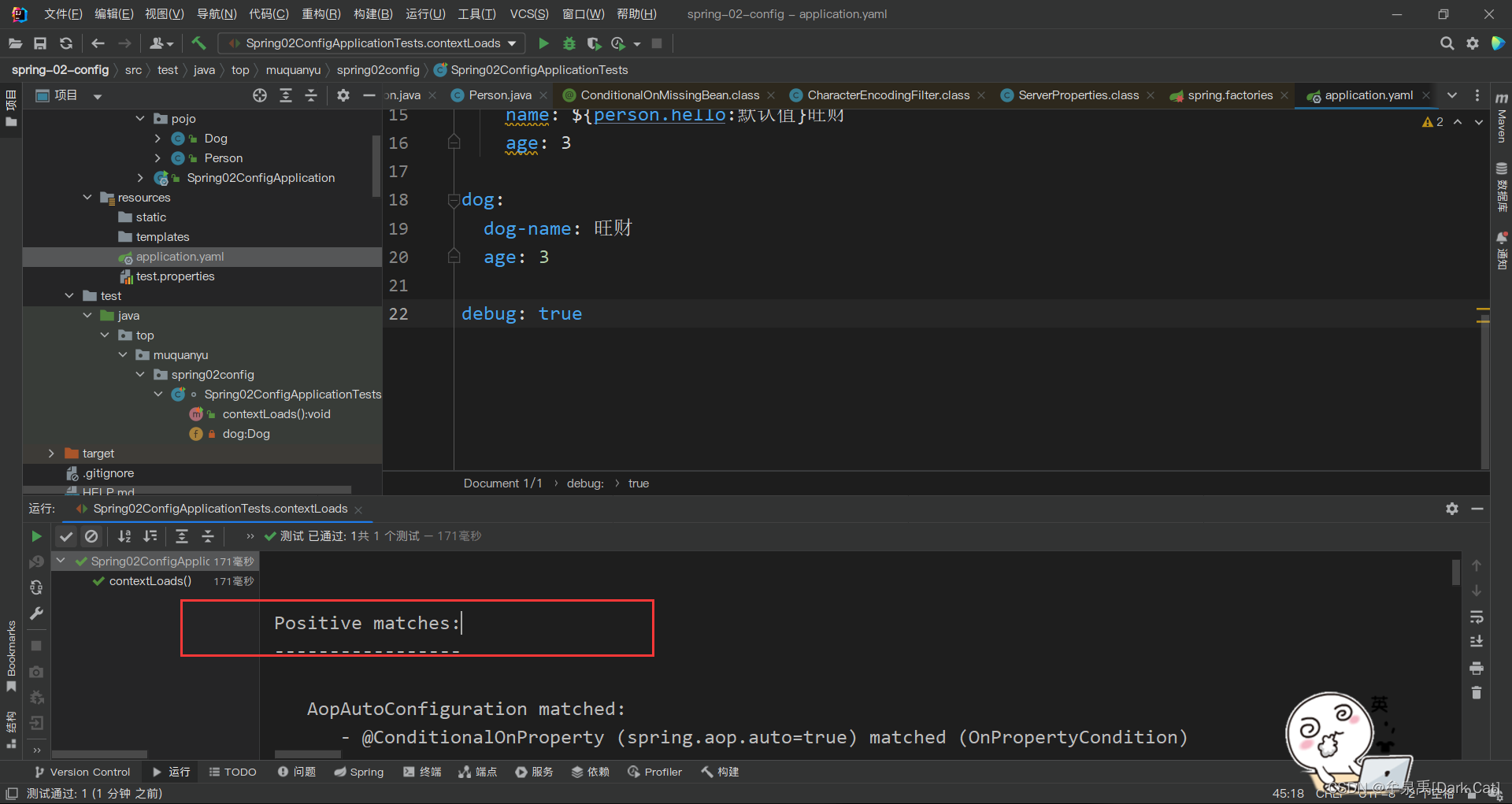
Task: Select test.properties in project tree
Action: (x=175, y=276)
